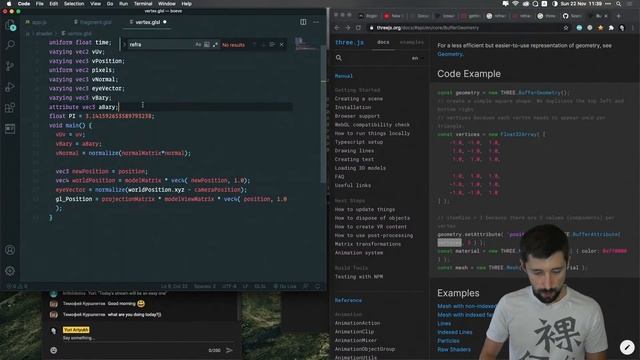Open More Actions ellipsis in editor tab bar

click(x=316, y=22)
